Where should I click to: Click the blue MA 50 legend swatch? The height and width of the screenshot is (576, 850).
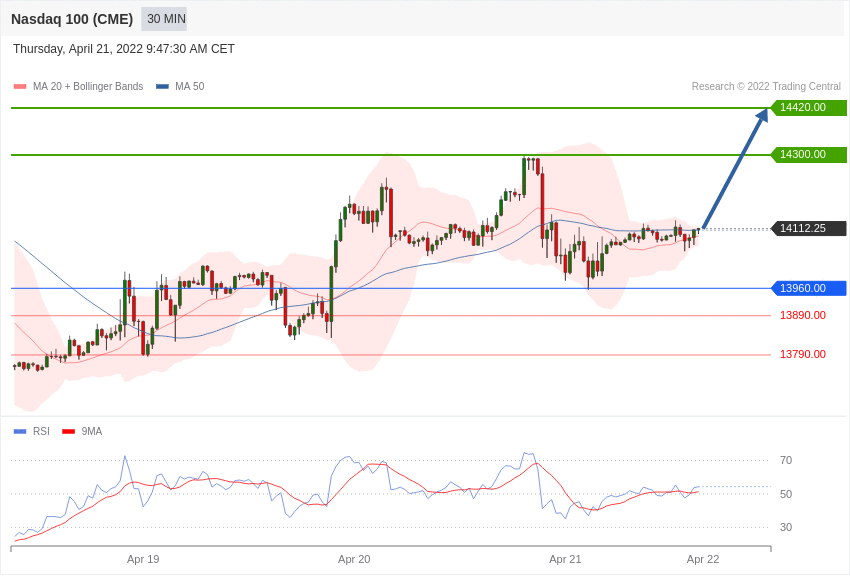coord(162,87)
